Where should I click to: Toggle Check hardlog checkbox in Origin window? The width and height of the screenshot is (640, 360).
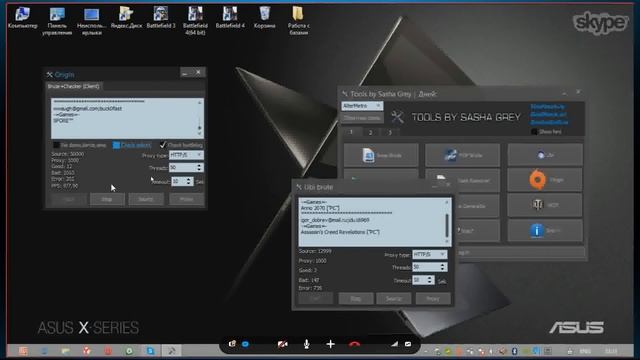163,145
